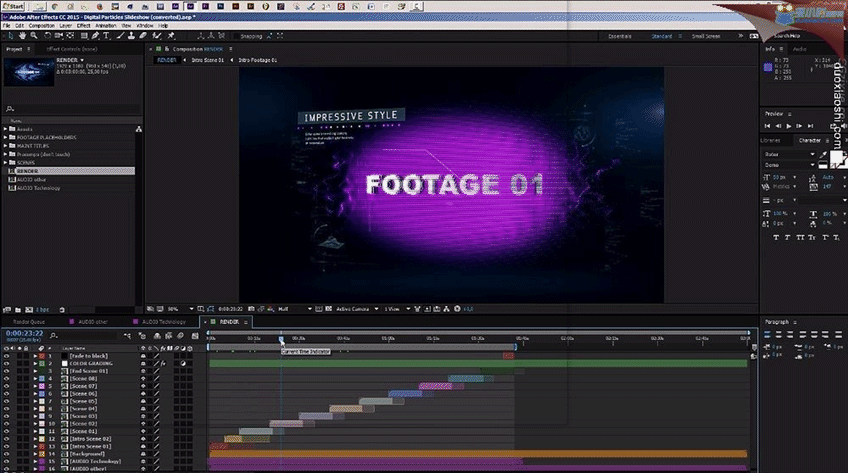Hide the [Fade to black] layer
The image size is (848, 473).
(x=6, y=356)
